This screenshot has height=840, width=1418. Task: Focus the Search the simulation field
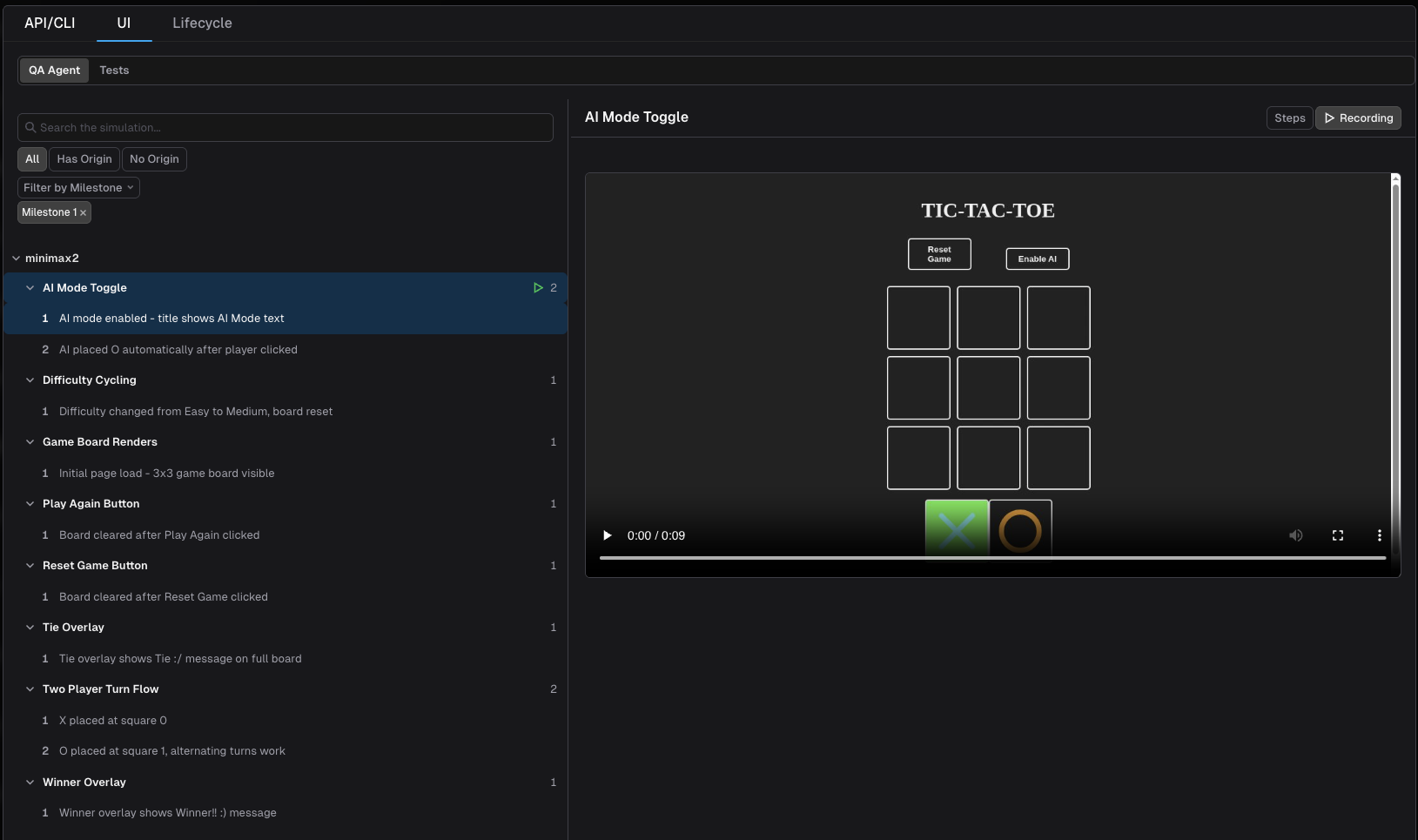click(286, 127)
